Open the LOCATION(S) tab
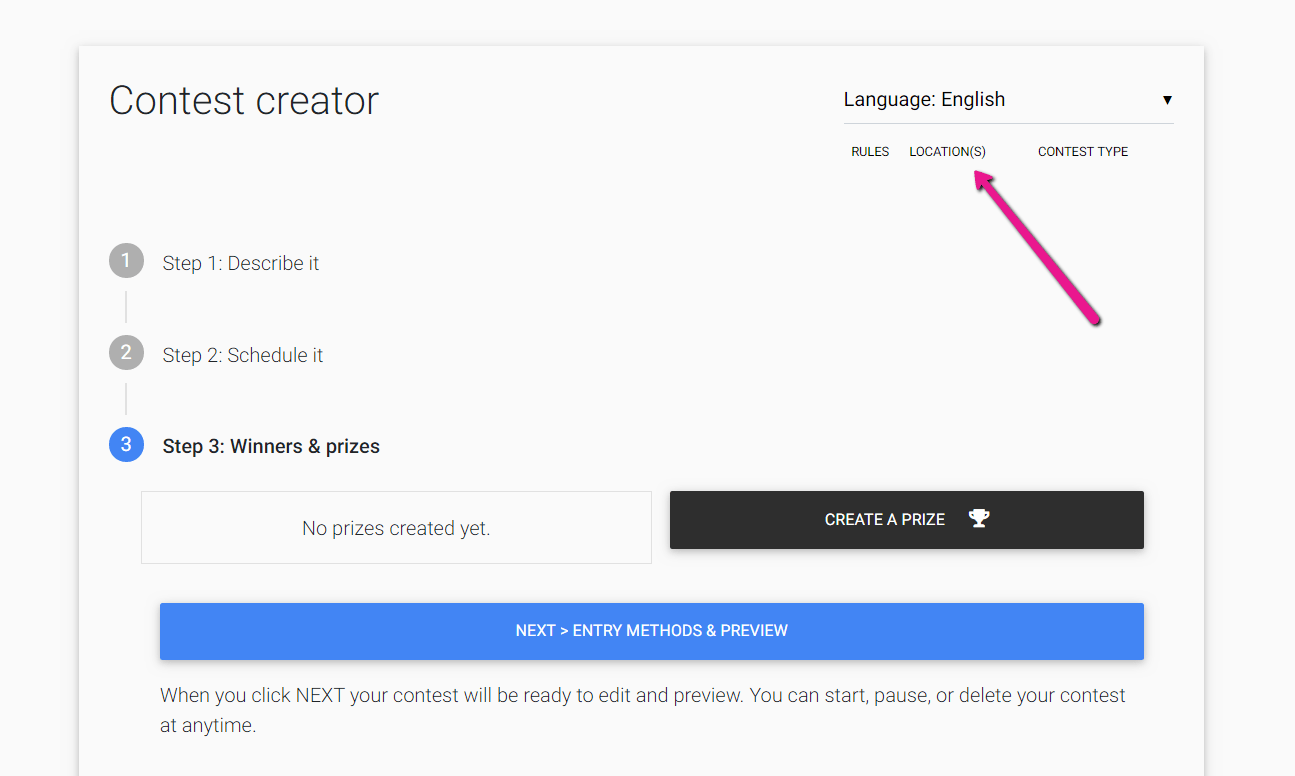1295x776 pixels. (x=947, y=152)
